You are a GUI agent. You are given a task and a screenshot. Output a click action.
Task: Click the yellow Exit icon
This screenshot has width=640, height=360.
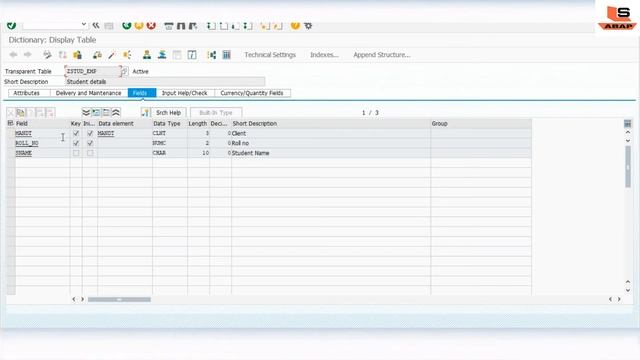point(139,25)
